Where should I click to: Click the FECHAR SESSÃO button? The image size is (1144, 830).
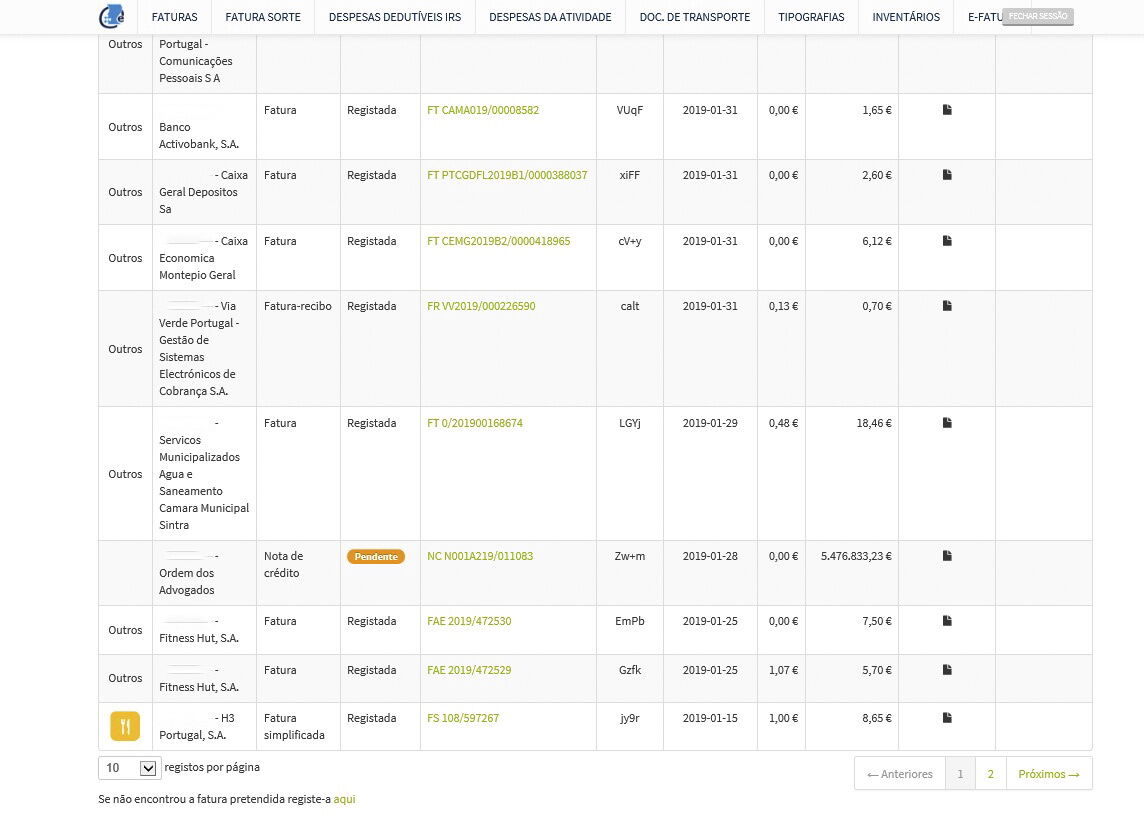pyautogui.click(x=1037, y=16)
